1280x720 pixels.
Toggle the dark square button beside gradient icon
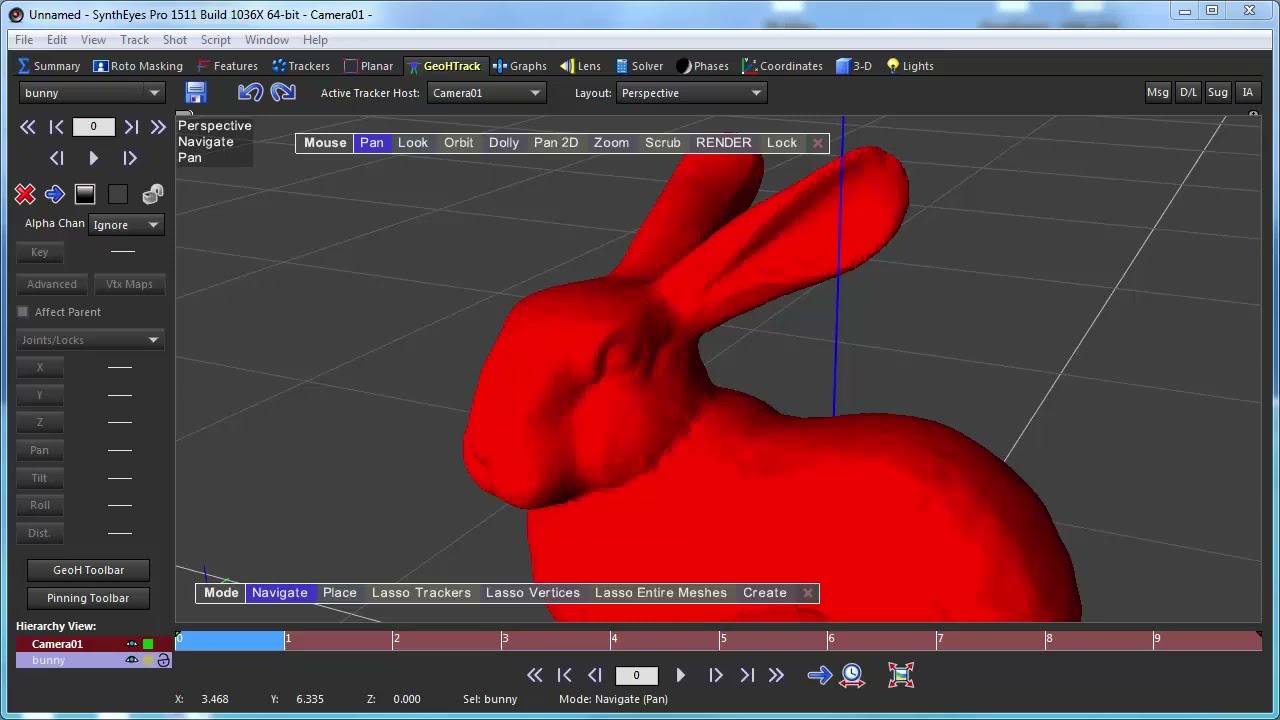click(118, 194)
